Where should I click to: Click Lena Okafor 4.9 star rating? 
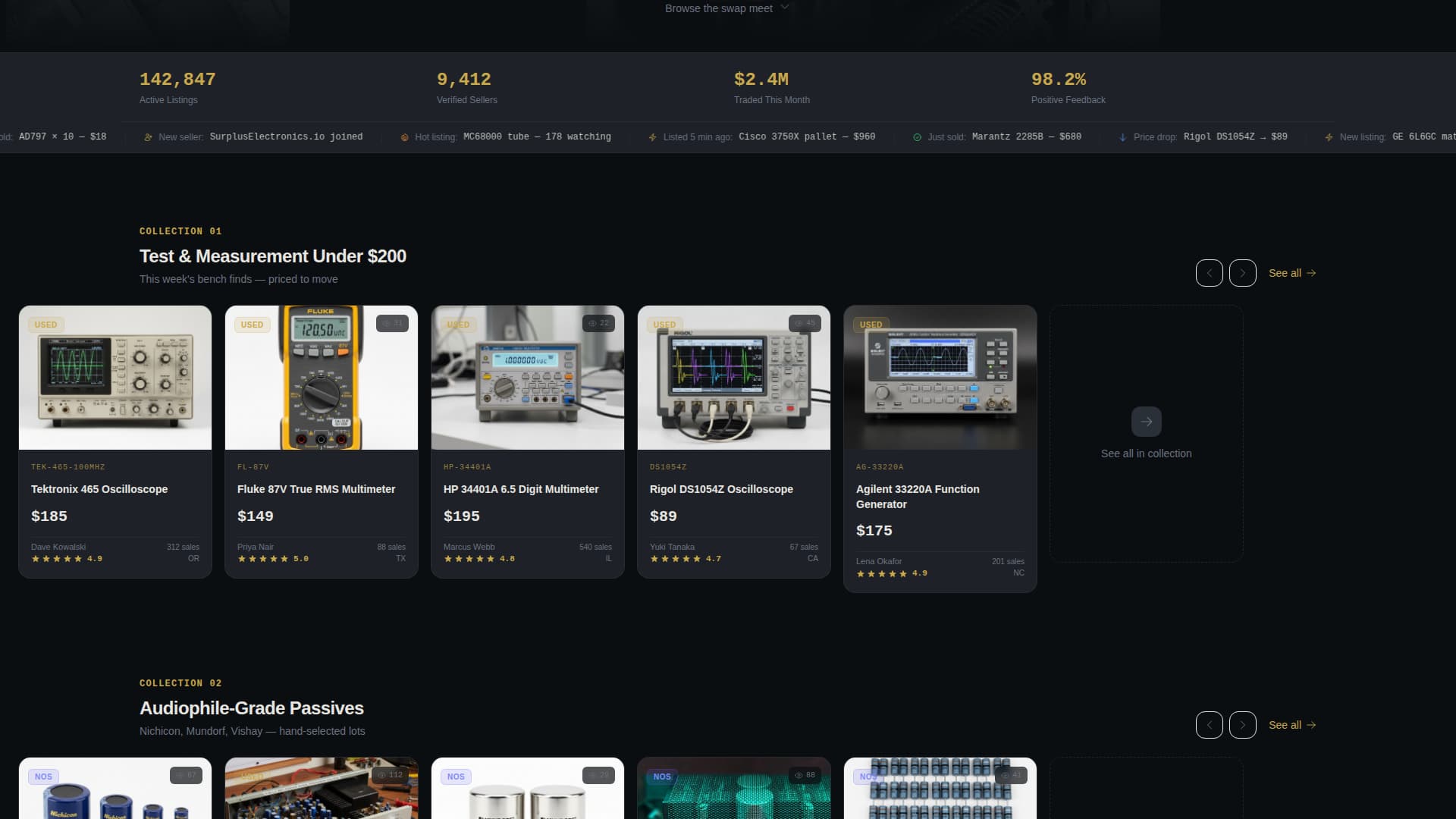892,573
